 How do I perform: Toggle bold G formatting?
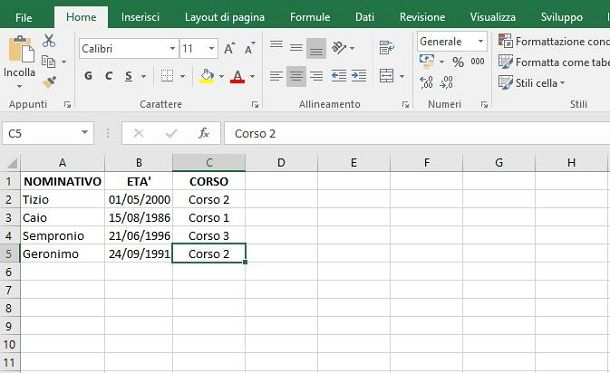click(88, 76)
